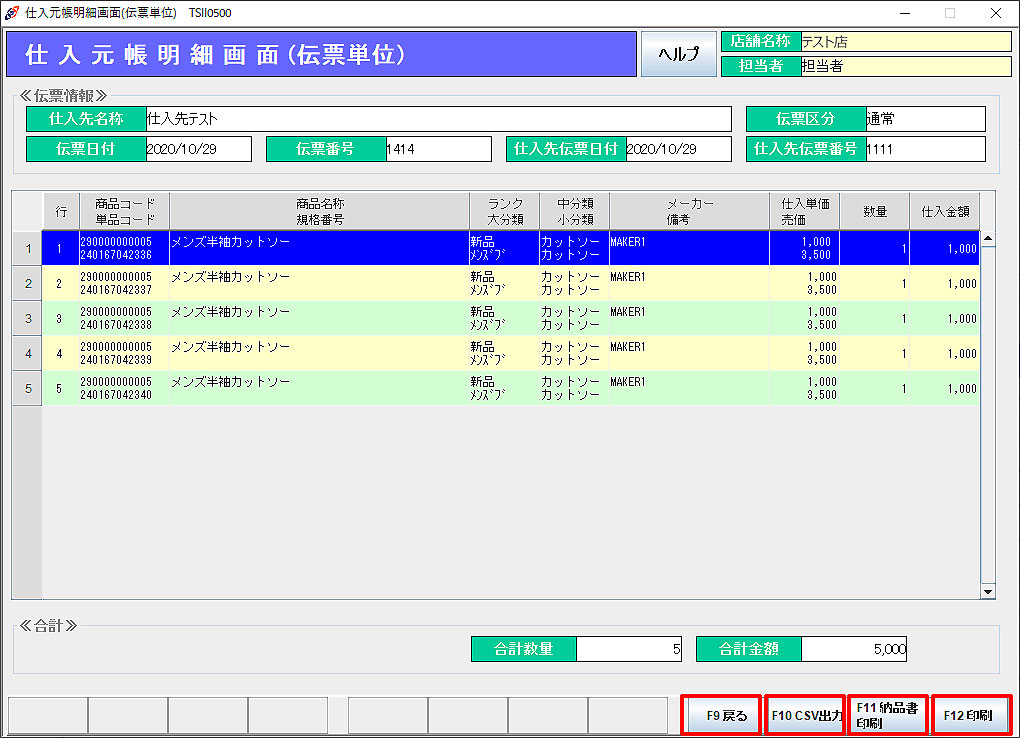Click the 仕入先伝票番号 field showing 1111
The width and height of the screenshot is (1020, 738).
point(924,149)
